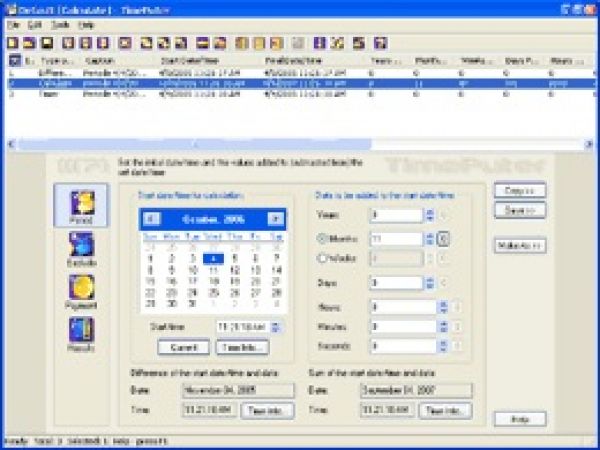The width and height of the screenshot is (600, 450).
Task: Click the Days spinner arrows
Action: tap(430, 283)
